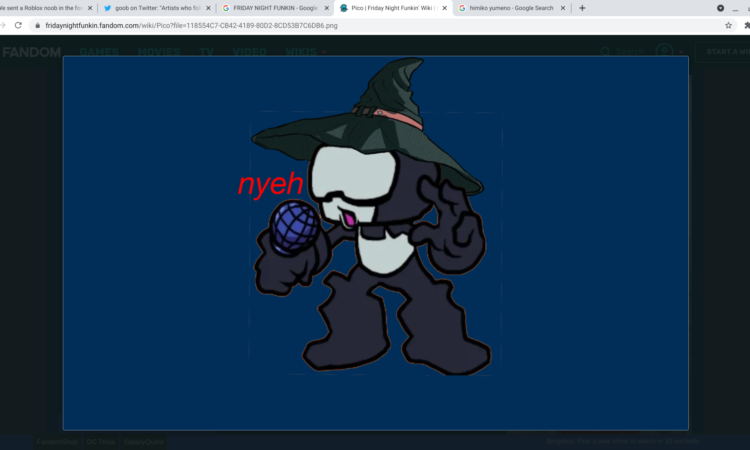This screenshot has width=750, height=450.
Task: Click the Fandom Search field
Action: point(622,51)
